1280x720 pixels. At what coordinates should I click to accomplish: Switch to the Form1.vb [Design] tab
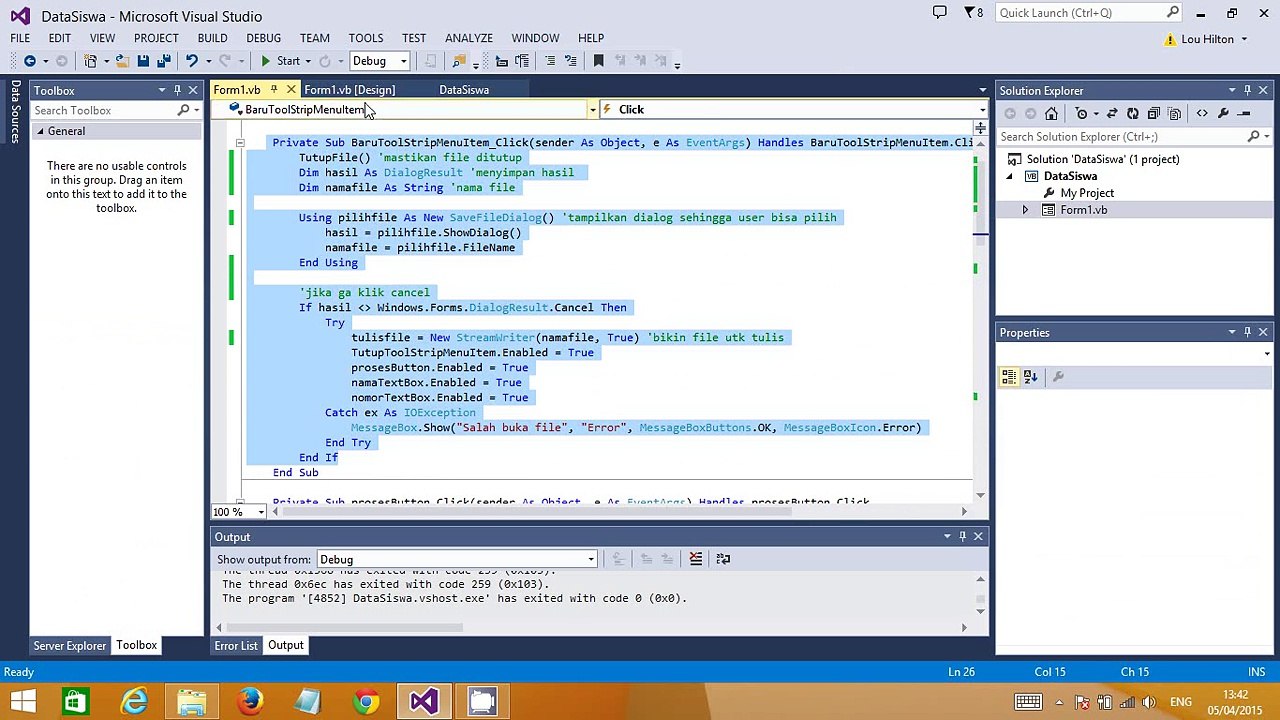[x=350, y=90]
